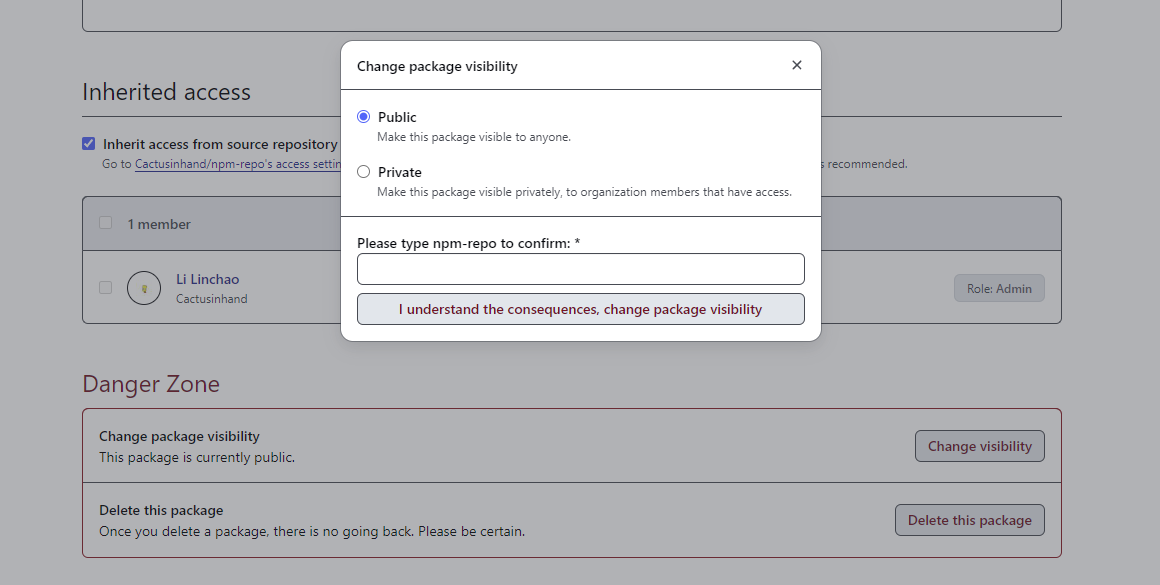The width and height of the screenshot is (1160, 585).
Task: Click the Danger Zone heading
Action: tap(151, 384)
